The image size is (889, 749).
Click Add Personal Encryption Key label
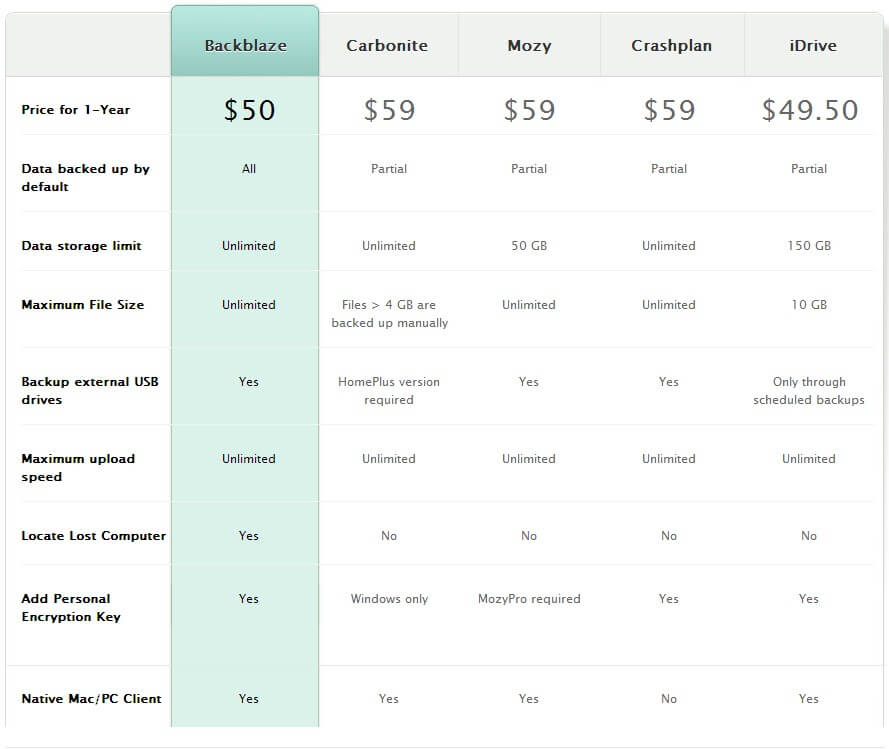(x=71, y=608)
